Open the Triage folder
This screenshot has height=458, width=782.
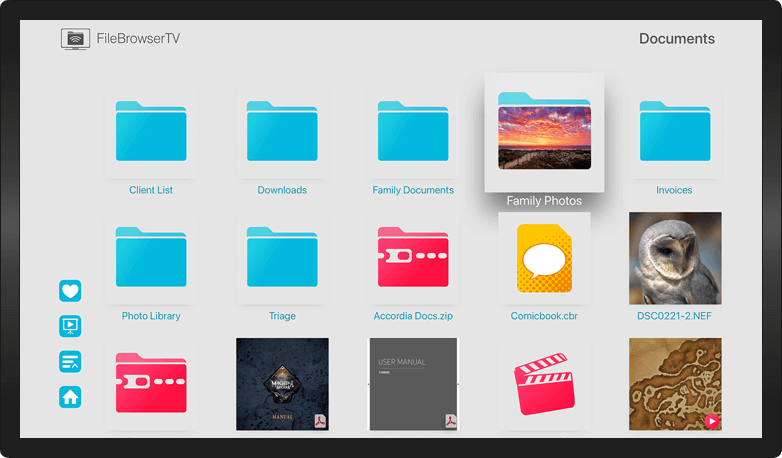[x=282, y=258]
